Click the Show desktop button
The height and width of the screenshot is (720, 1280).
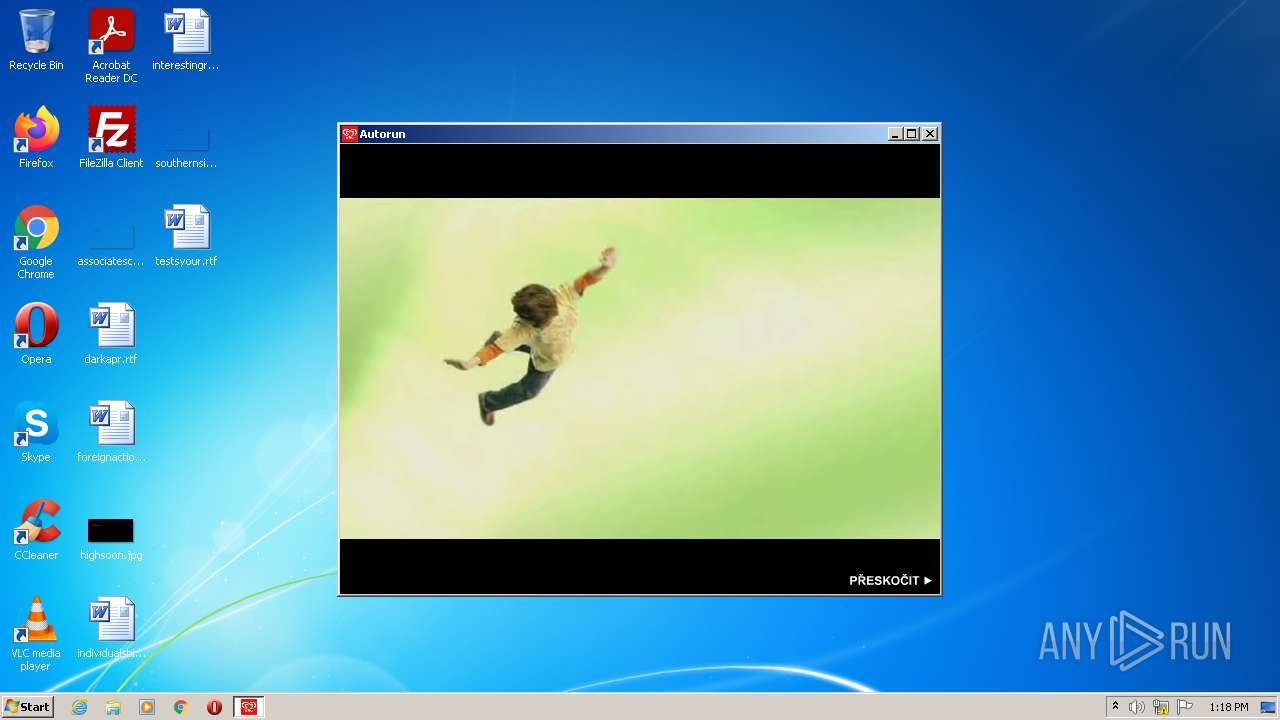[1269, 707]
